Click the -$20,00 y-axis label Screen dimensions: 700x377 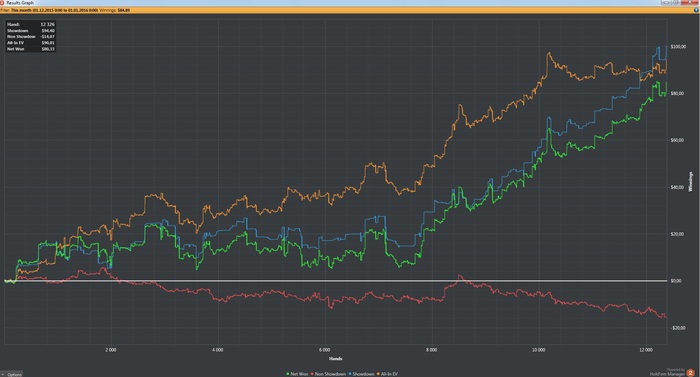coord(678,328)
